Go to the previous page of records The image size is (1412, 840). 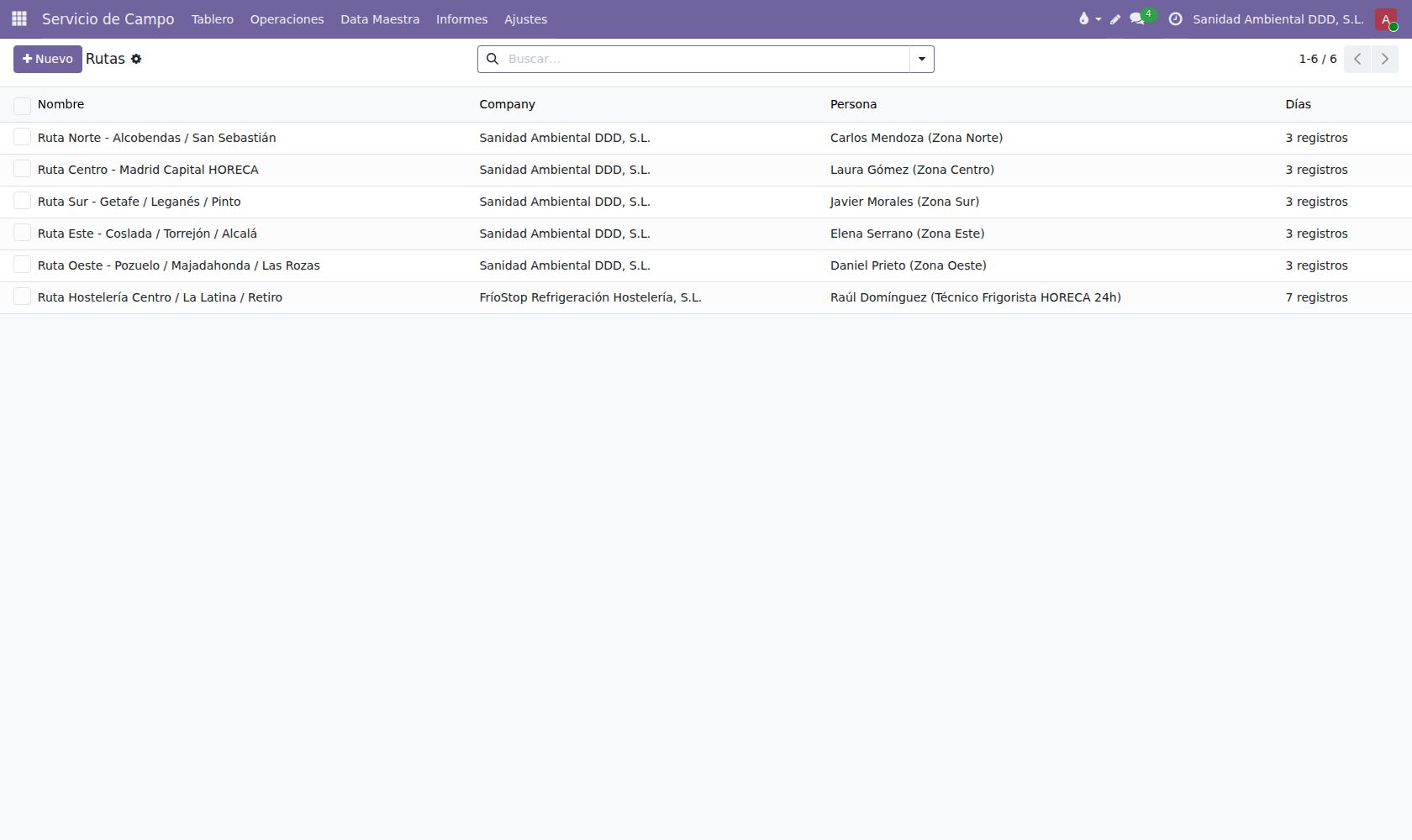point(1357,59)
